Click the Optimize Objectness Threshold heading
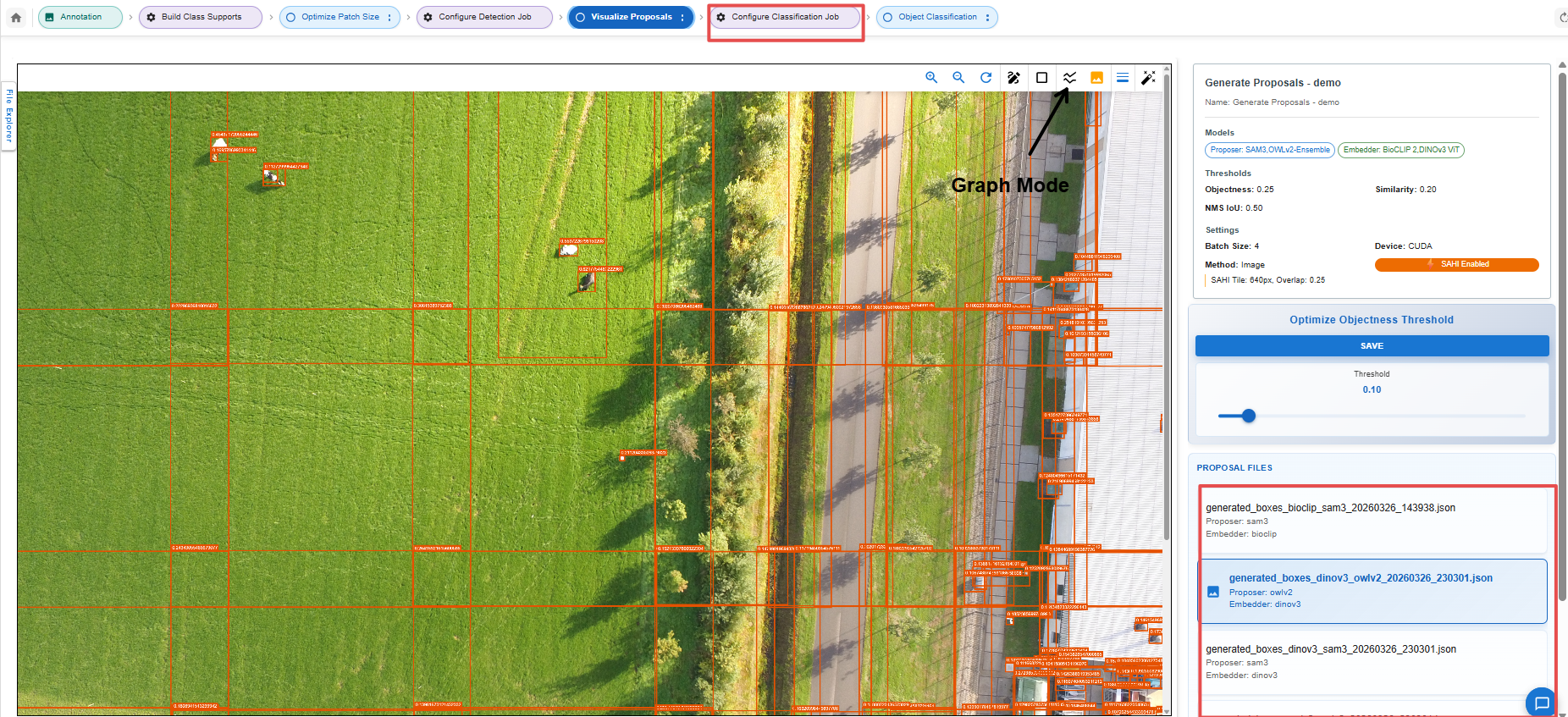1568x717 pixels. tap(1372, 320)
